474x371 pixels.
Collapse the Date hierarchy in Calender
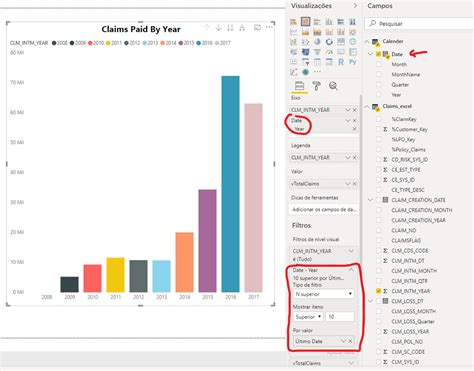pyautogui.click(x=370, y=54)
